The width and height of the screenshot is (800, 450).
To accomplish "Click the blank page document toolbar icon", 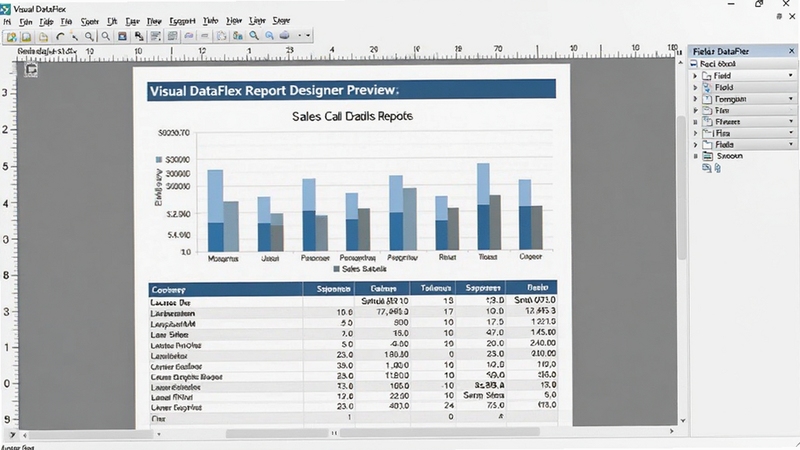I will click(43, 36).
